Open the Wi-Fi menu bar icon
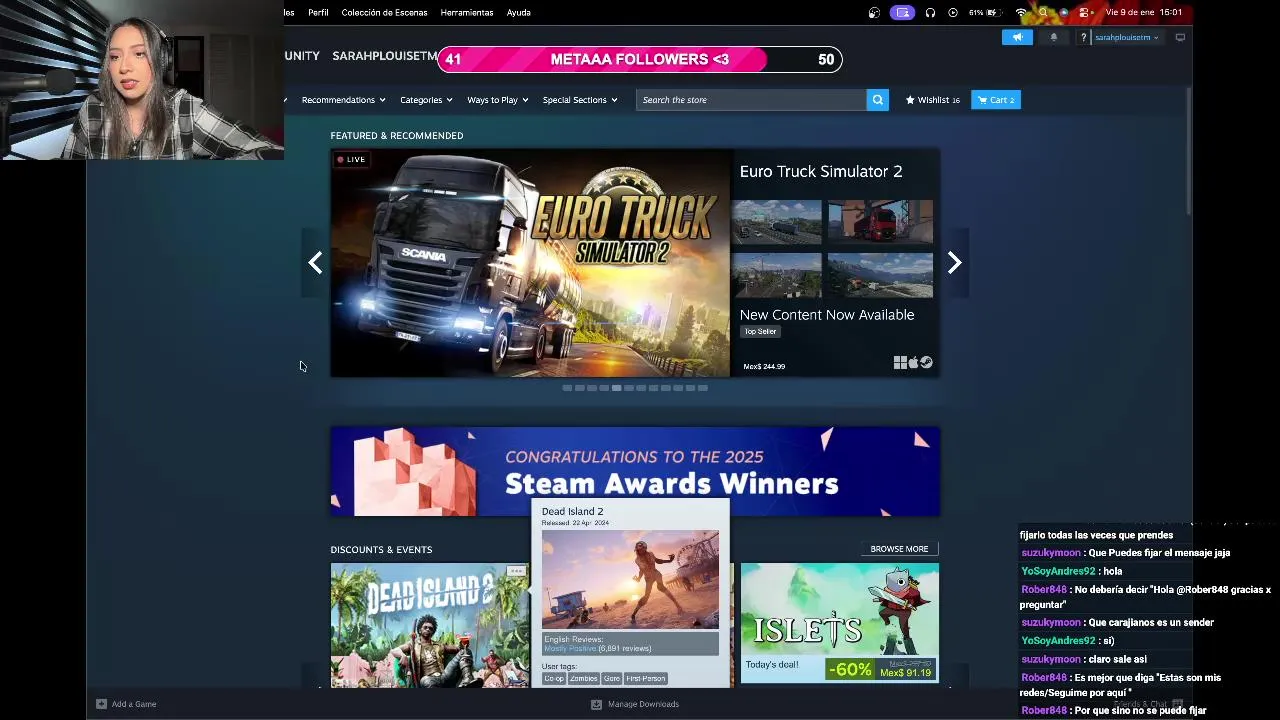The width and height of the screenshot is (1280, 720). click(x=1021, y=13)
